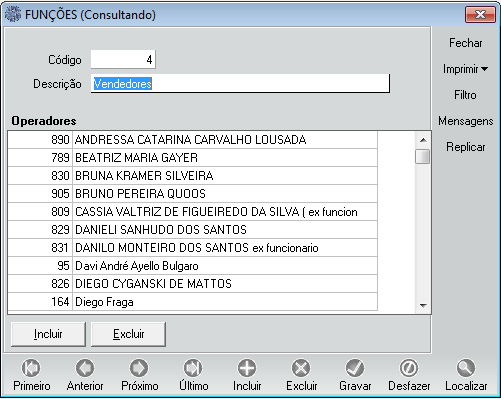Click the Anterior navigation arrow icon
The height and width of the screenshot is (399, 501).
click(x=85, y=368)
